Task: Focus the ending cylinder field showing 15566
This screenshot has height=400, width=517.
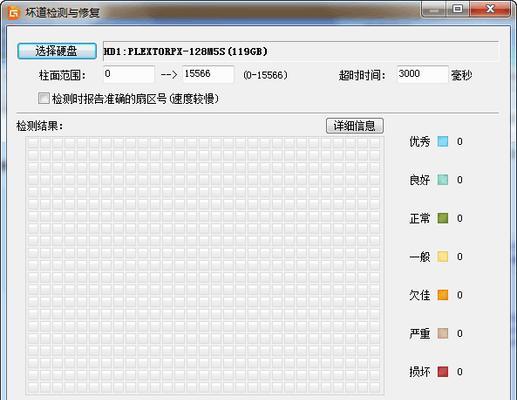Action: coord(208,74)
